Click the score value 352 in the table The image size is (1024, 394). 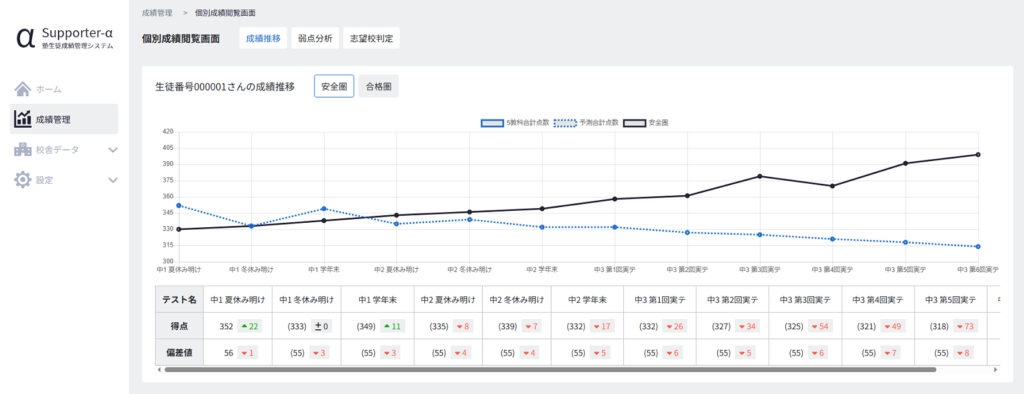click(x=227, y=327)
